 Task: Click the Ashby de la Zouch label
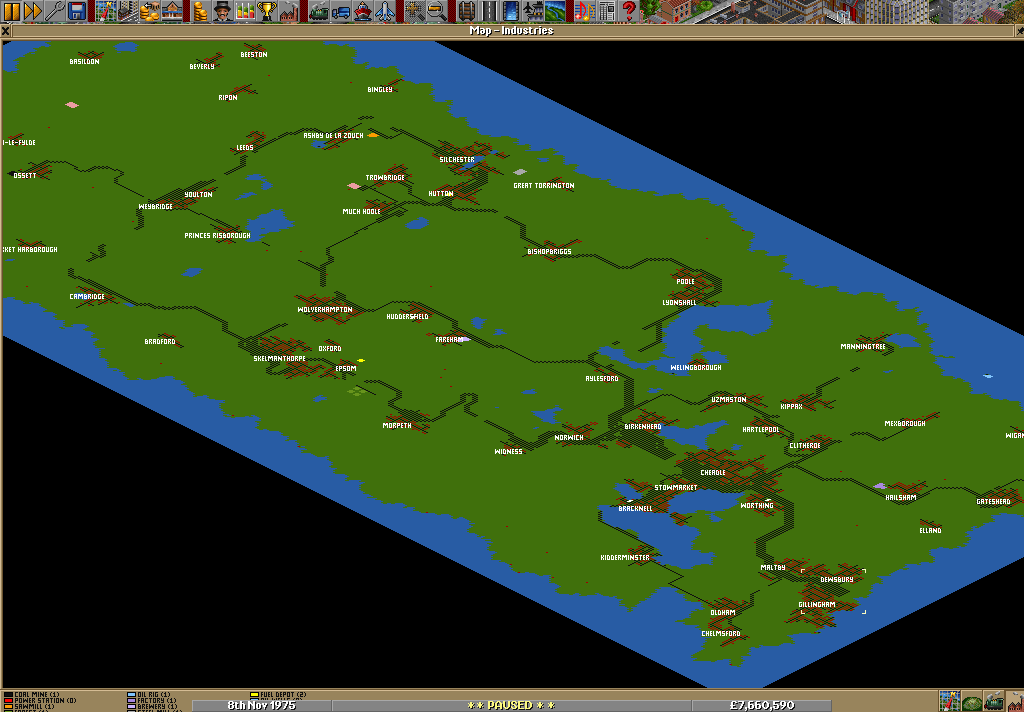(333, 135)
